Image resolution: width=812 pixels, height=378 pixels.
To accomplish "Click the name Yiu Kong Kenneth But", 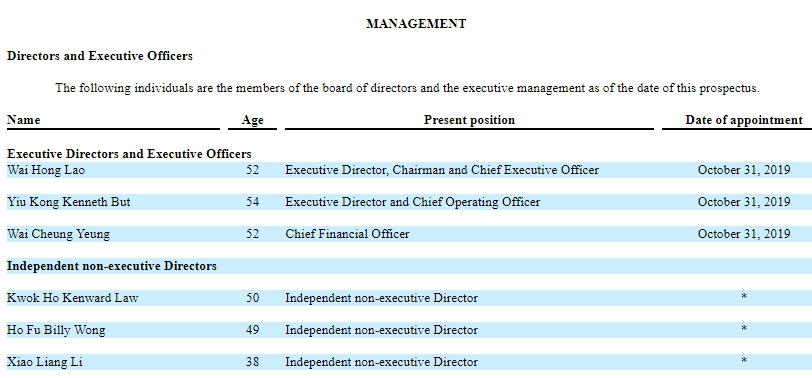I will point(68,202).
